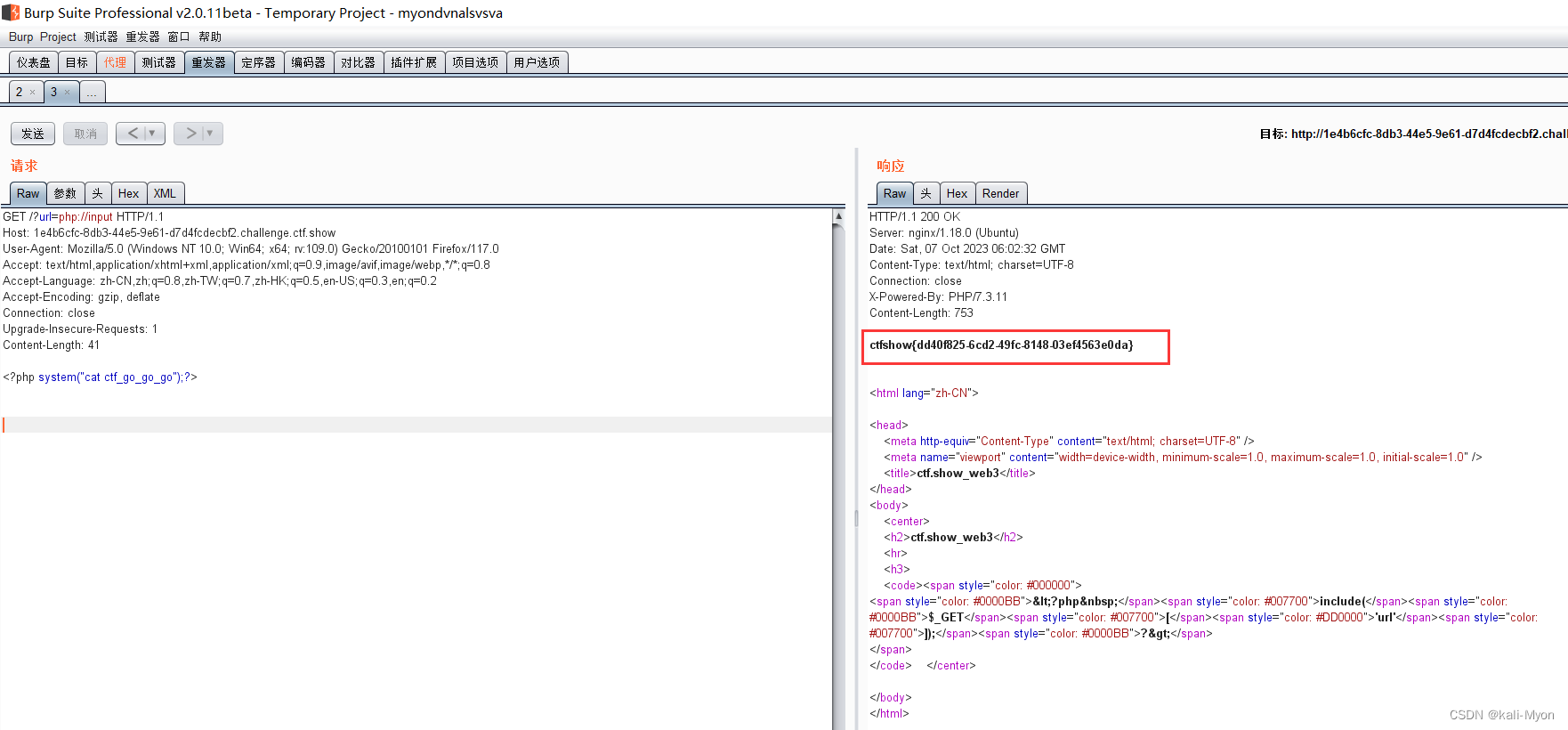The image size is (1568, 730).
Task: Click the empty highlighted line in request editor
Action: (416, 425)
